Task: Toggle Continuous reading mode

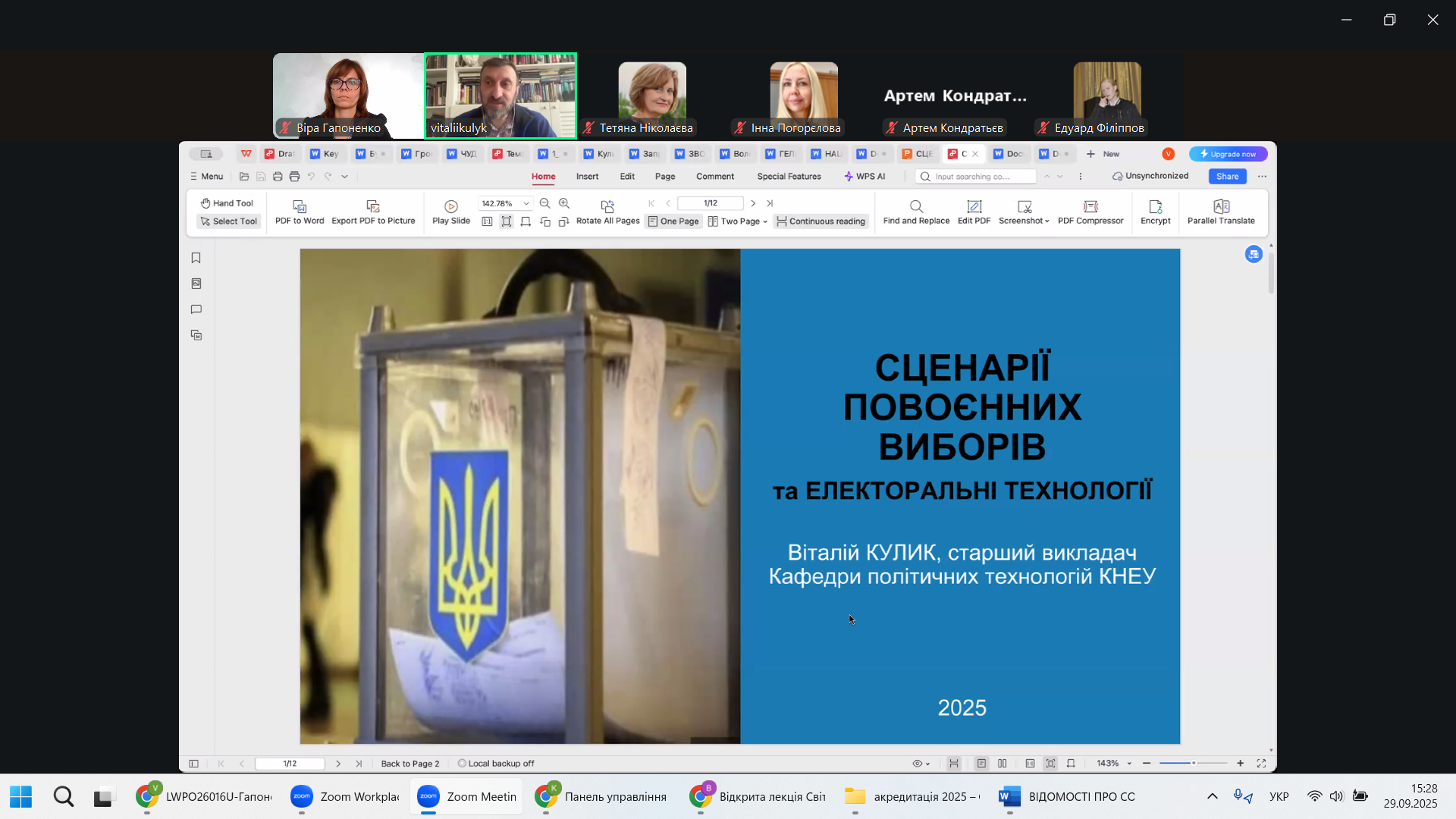Action: pos(821,221)
